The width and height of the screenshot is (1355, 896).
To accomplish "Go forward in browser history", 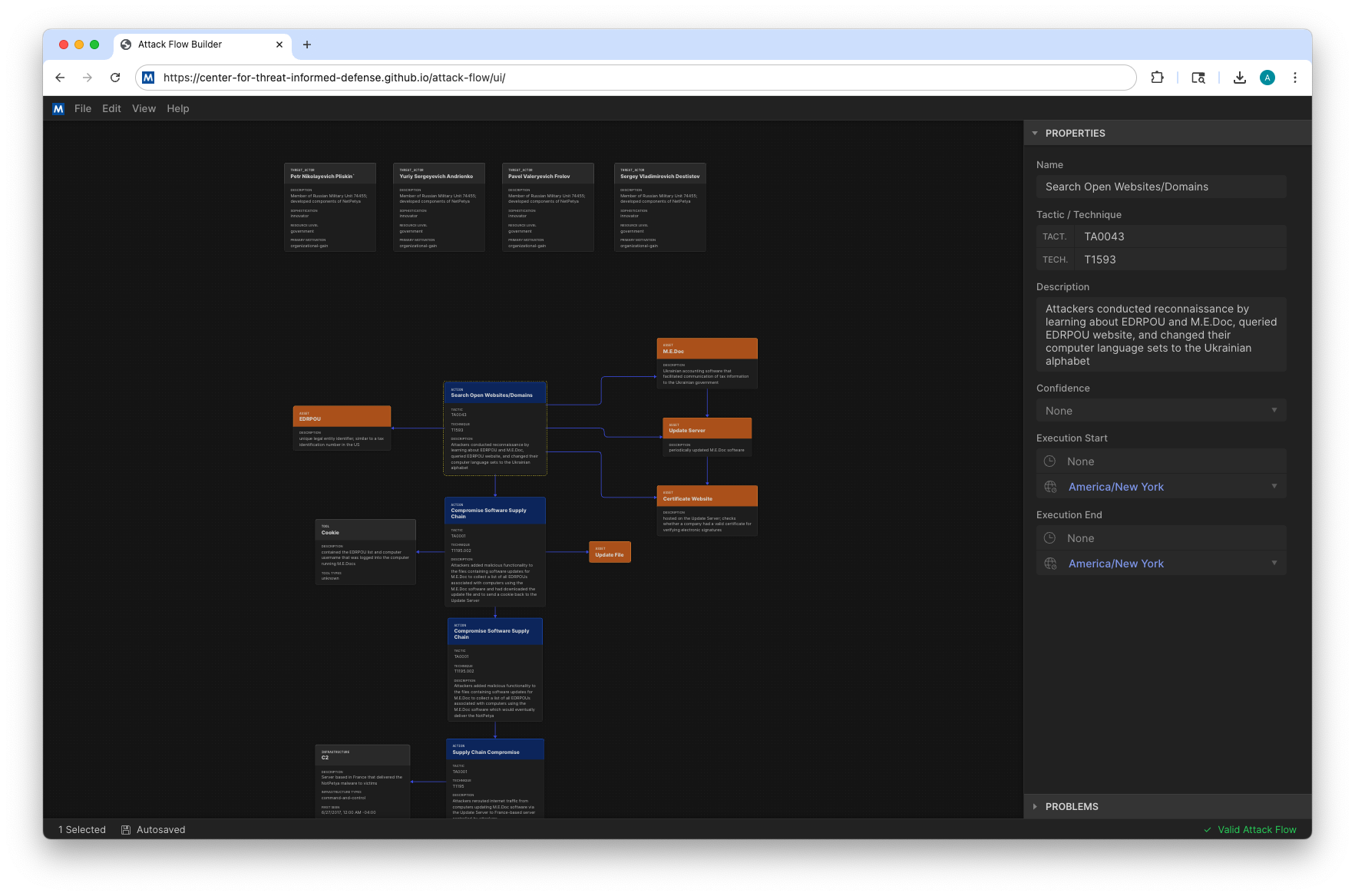I will pyautogui.click(x=88, y=78).
